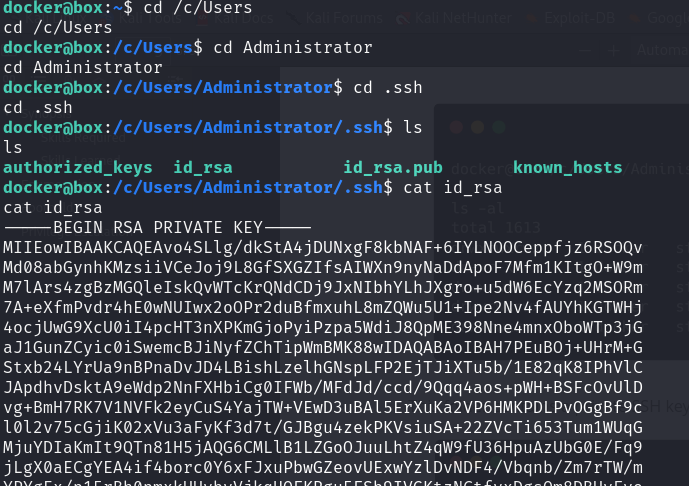The image size is (689, 486).
Task: Click the key line starting with vg+BmH7RK7V1NVFk
Action: [323, 408]
